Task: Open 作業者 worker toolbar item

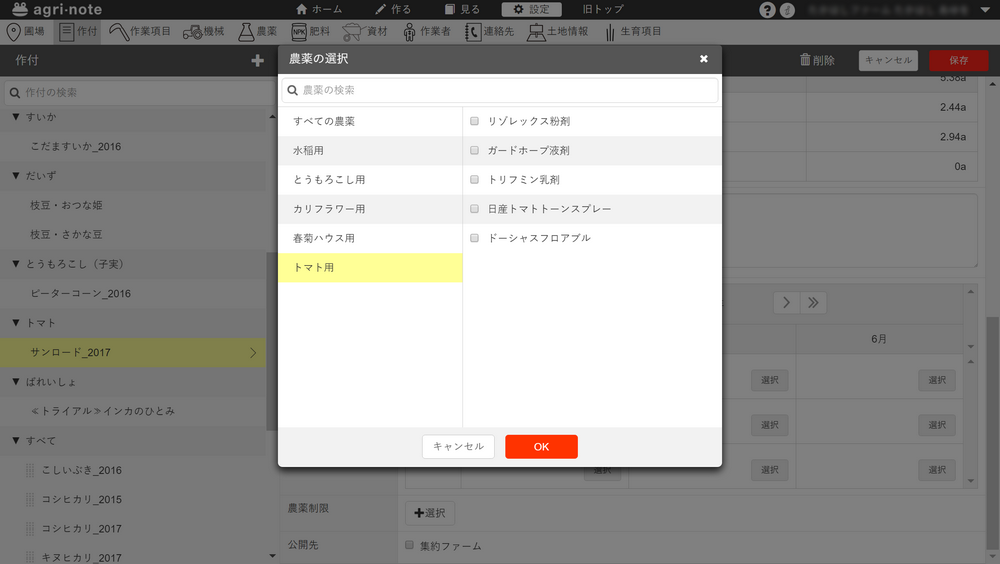Action: pos(427,31)
